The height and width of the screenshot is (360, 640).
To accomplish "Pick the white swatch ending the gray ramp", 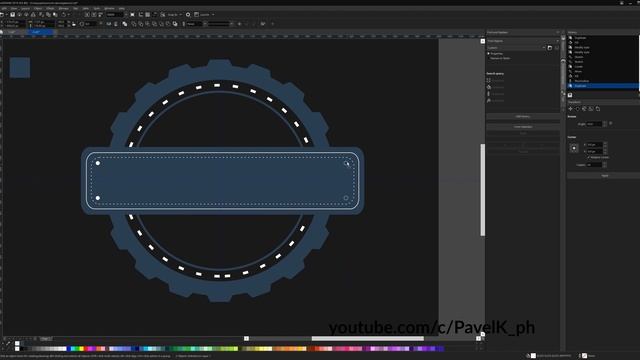I will pos(64,349).
